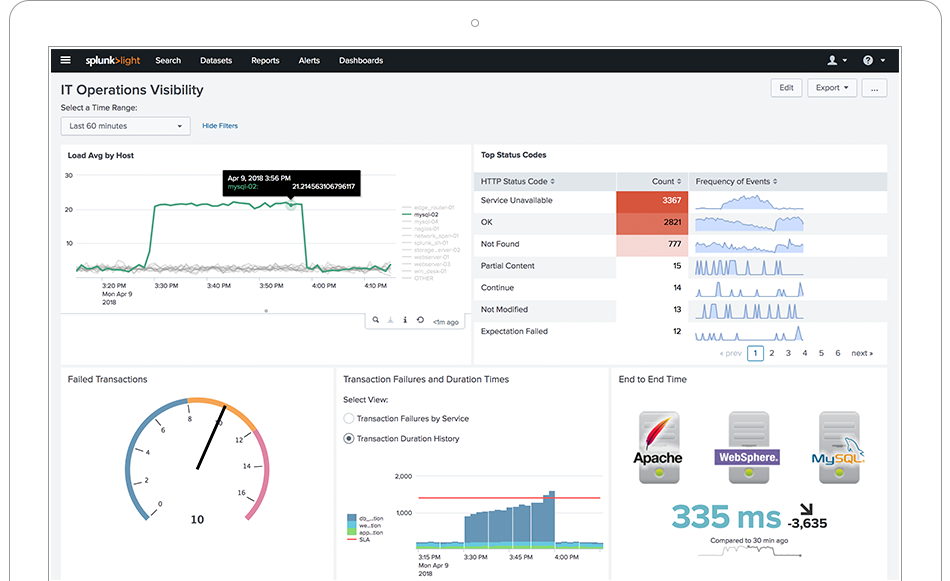The image size is (950, 581).
Task: Sort by HTTP Status Code column
Action: tap(518, 181)
